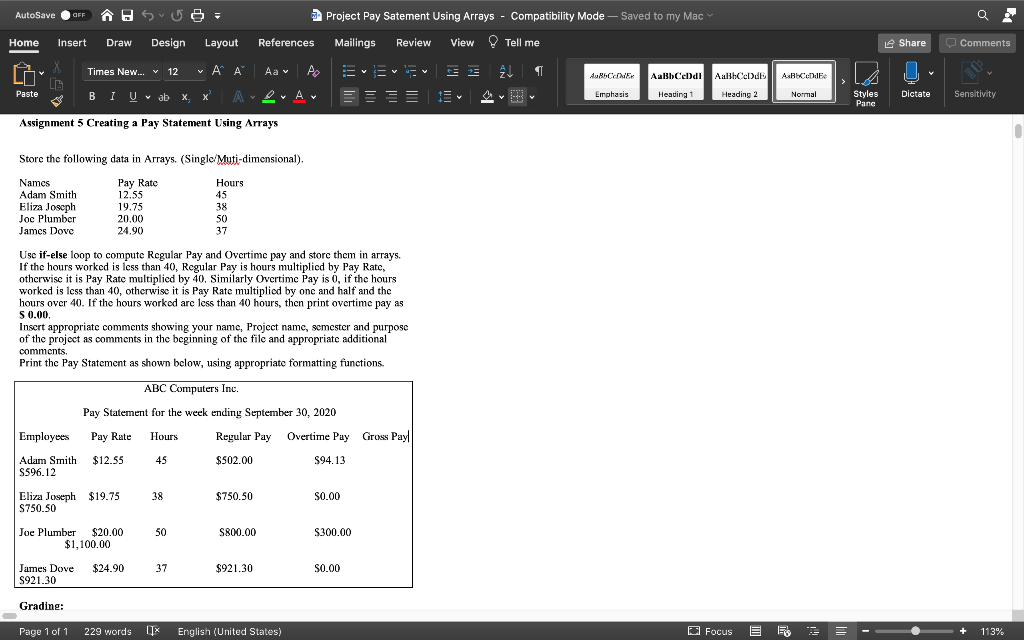Start Dictate with the microphone icon
The height and width of the screenshot is (640, 1024).
tap(911, 73)
